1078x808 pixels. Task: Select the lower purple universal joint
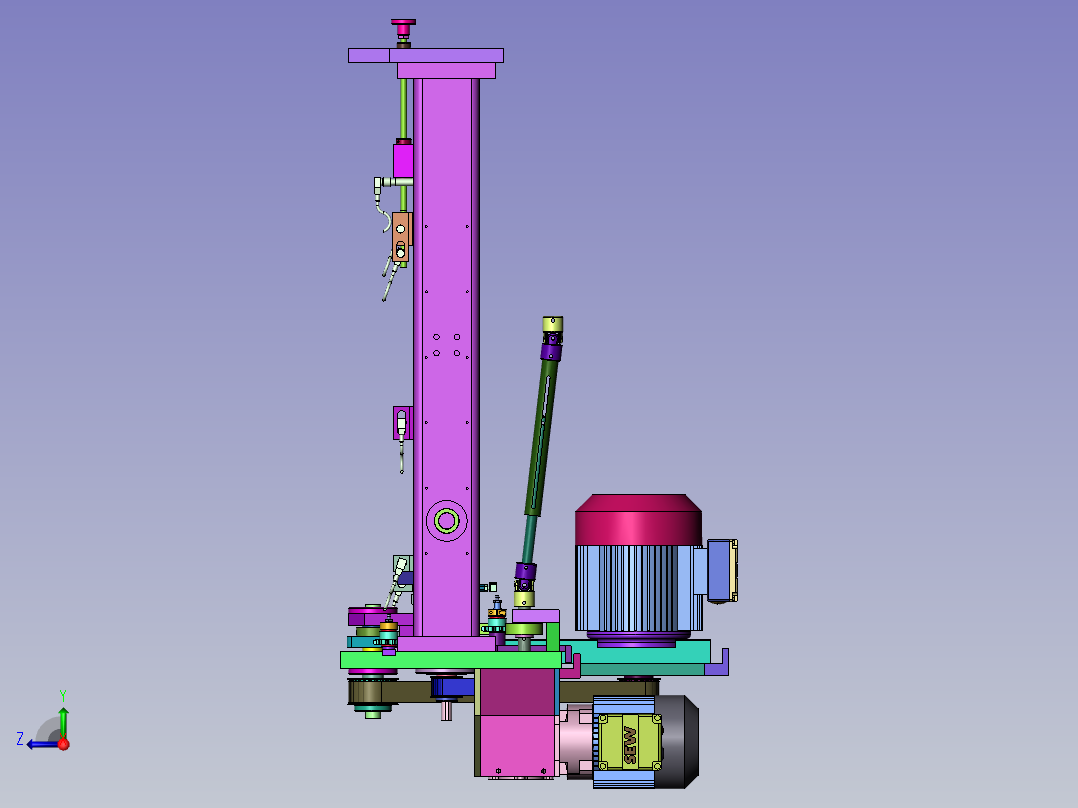point(525,576)
